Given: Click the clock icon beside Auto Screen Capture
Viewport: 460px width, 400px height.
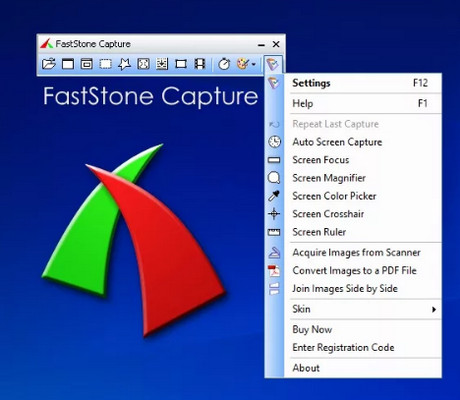Looking at the screenshot, I should coord(274,142).
